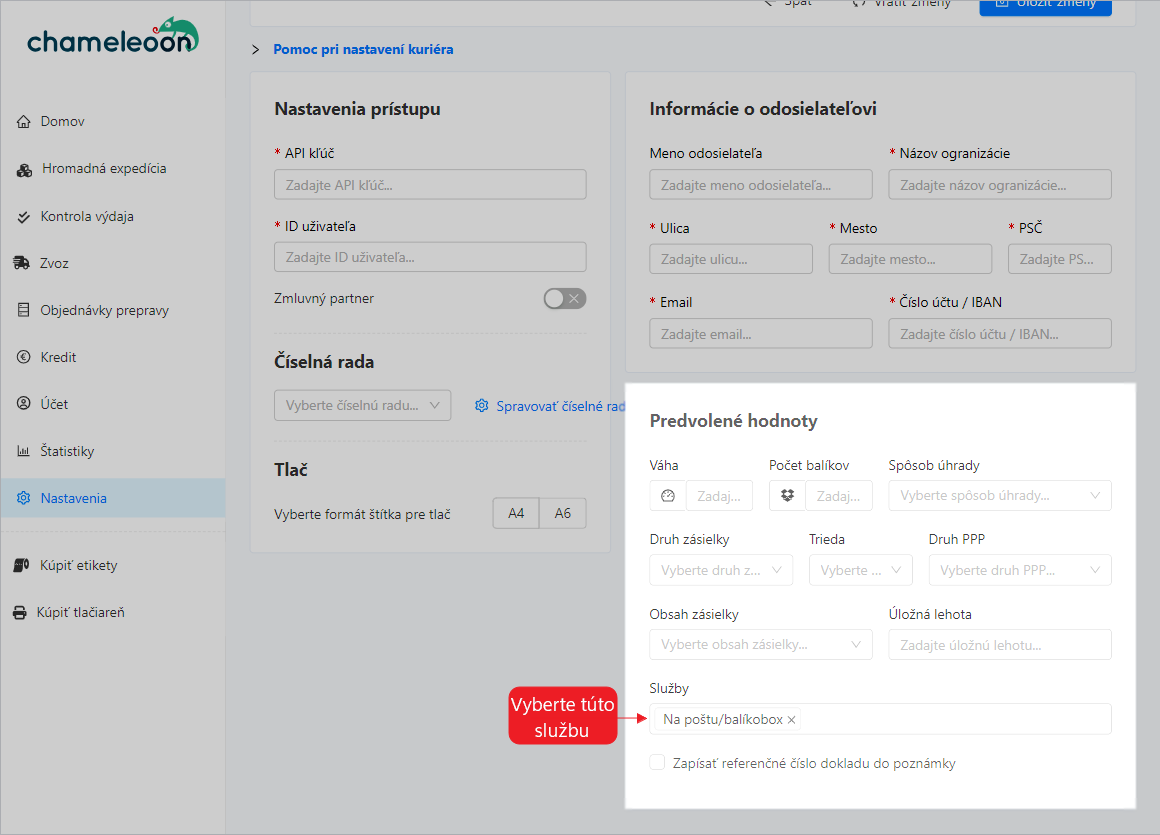Remove the Na poštu/balíkobox service tag
This screenshot has height=835, width=1160.
tap(792, 720)
